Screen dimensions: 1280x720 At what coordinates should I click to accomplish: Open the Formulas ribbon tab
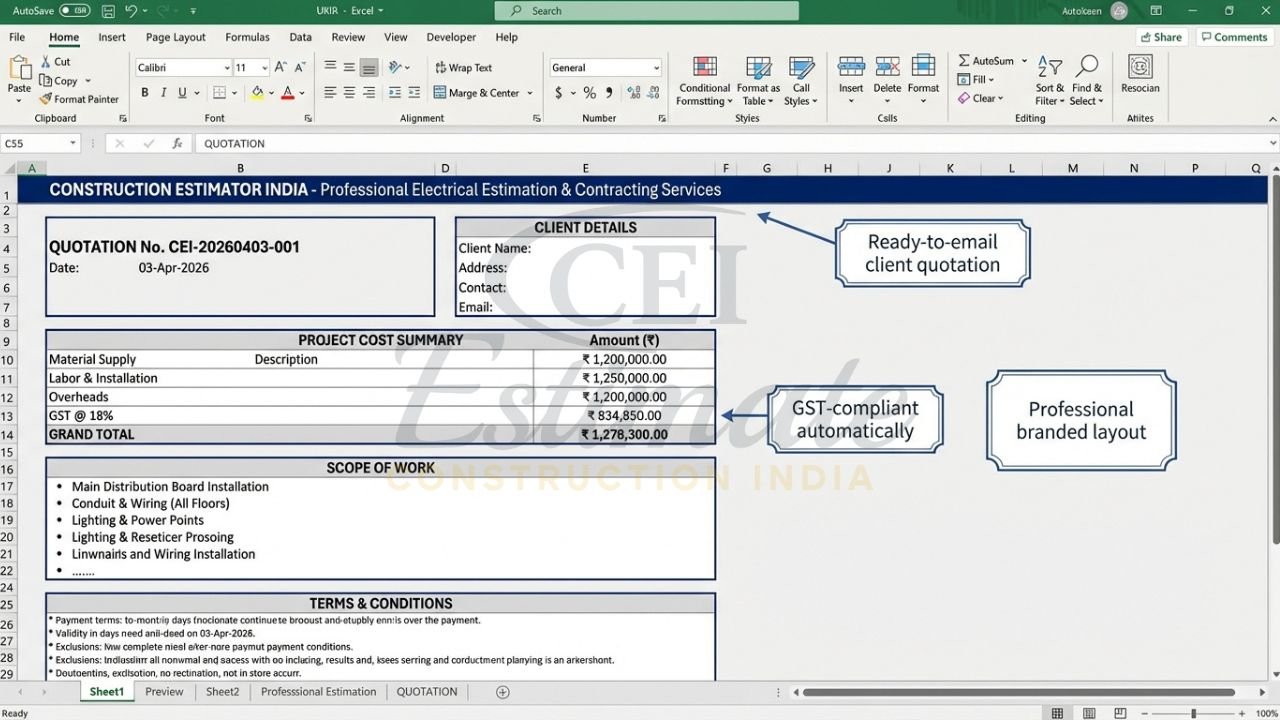(x=247, y=37)
